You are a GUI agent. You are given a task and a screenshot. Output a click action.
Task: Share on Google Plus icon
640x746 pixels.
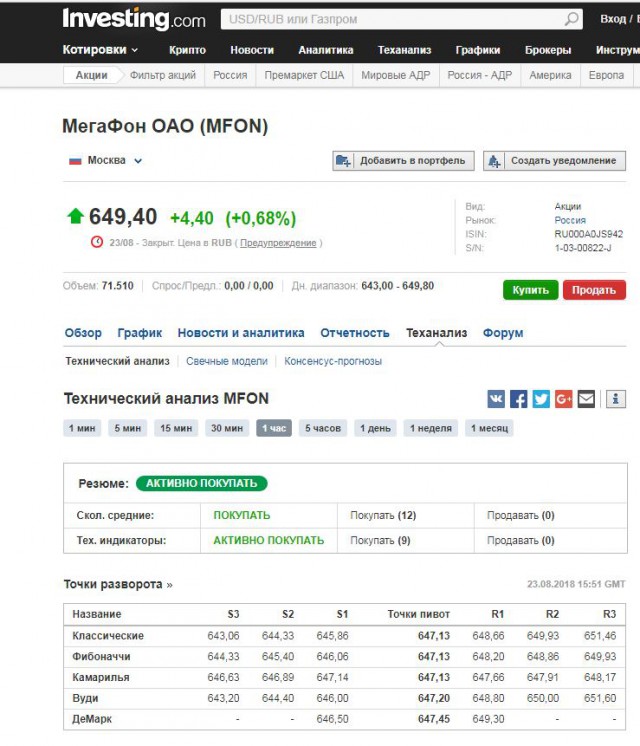[x=563, y=399]
